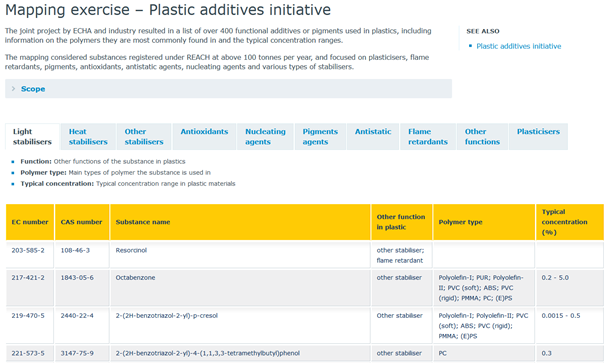
Task: Switch to the Plasticisers tab
Action: click(538, 137)
